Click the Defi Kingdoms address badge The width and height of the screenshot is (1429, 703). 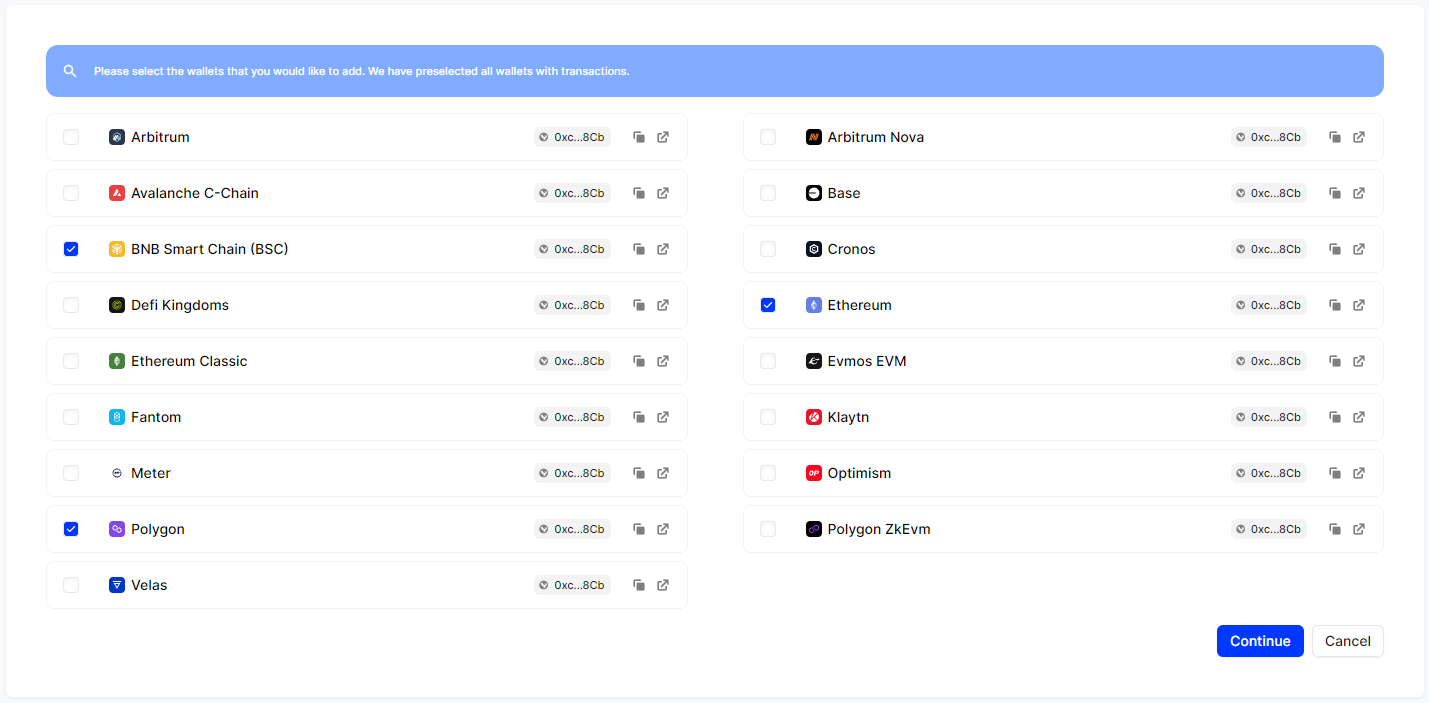pyautogui.click(x=572, y=305)
